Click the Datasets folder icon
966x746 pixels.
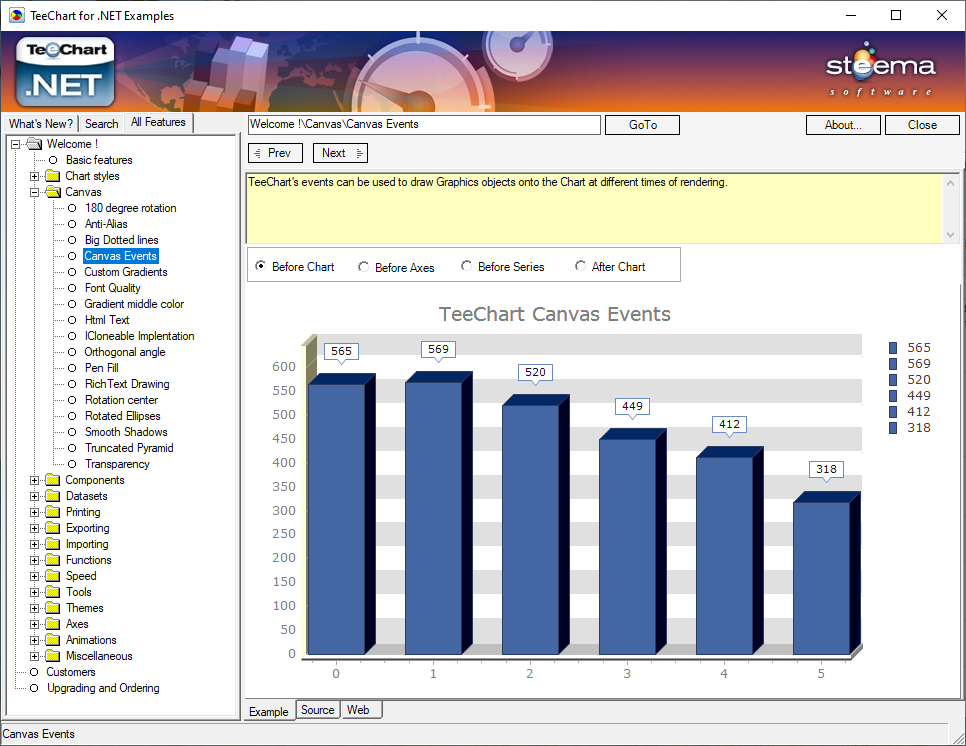(53, 497)
